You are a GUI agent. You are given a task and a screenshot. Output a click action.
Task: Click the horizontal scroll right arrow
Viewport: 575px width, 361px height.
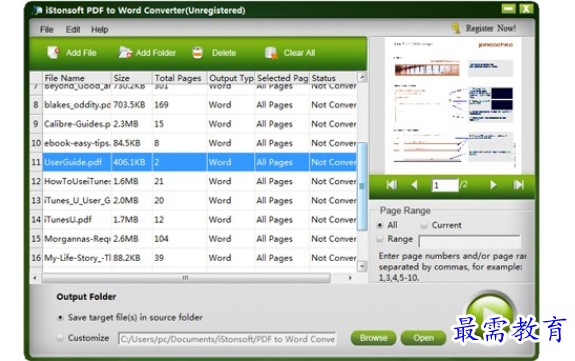[350, 278]
